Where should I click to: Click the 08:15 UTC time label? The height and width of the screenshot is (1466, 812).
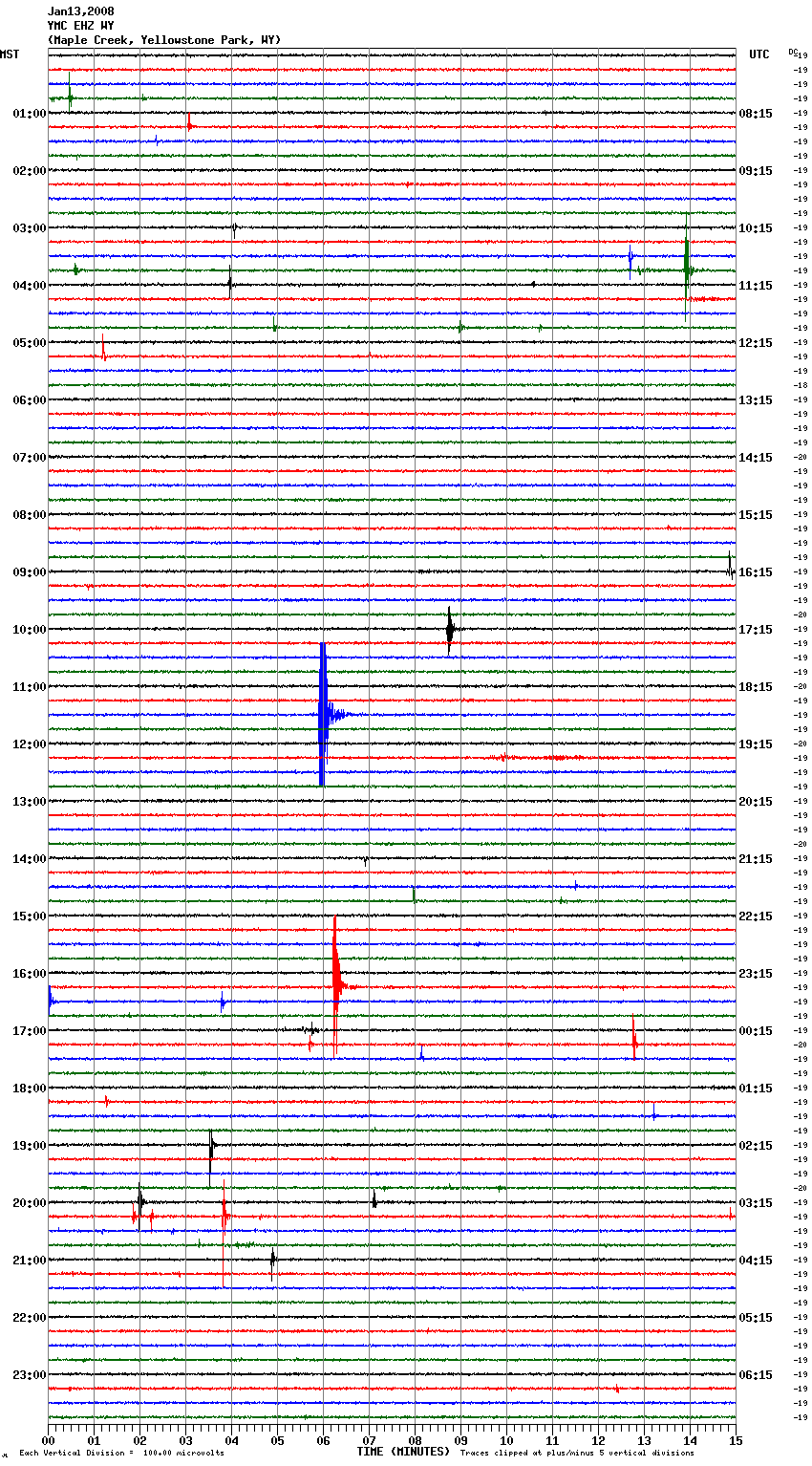point(756,114)
